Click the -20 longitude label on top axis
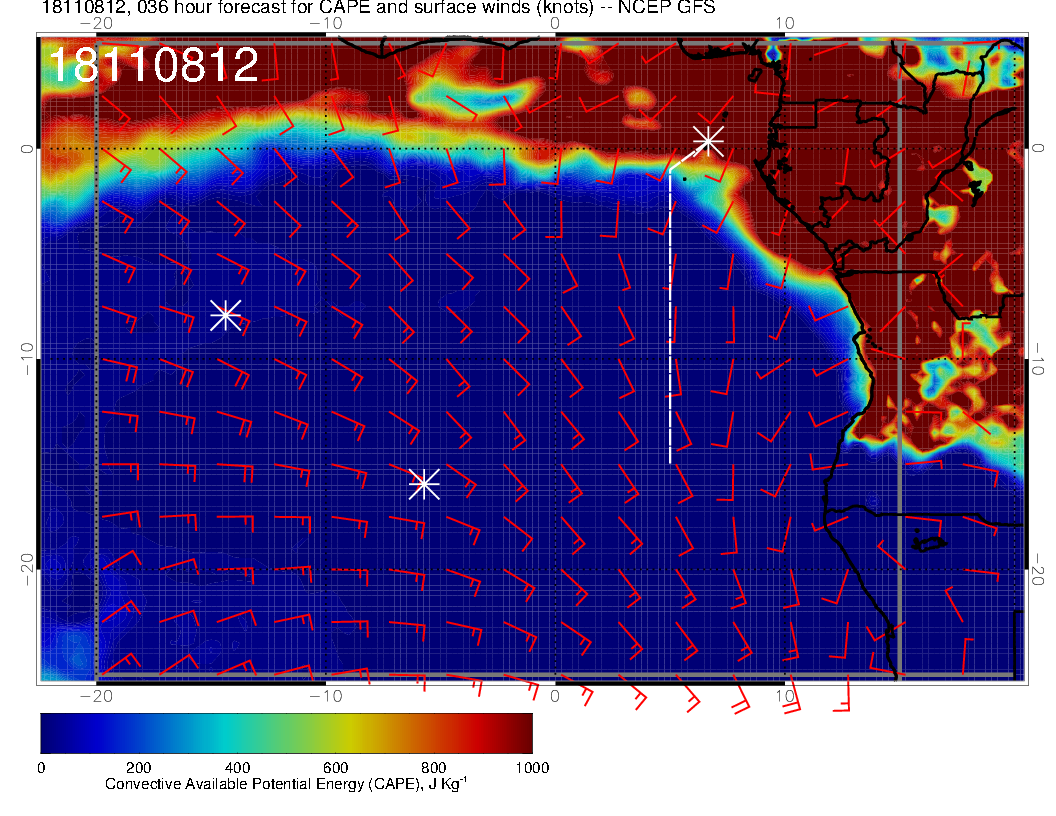1056x816 pixels. coord(96,22)
